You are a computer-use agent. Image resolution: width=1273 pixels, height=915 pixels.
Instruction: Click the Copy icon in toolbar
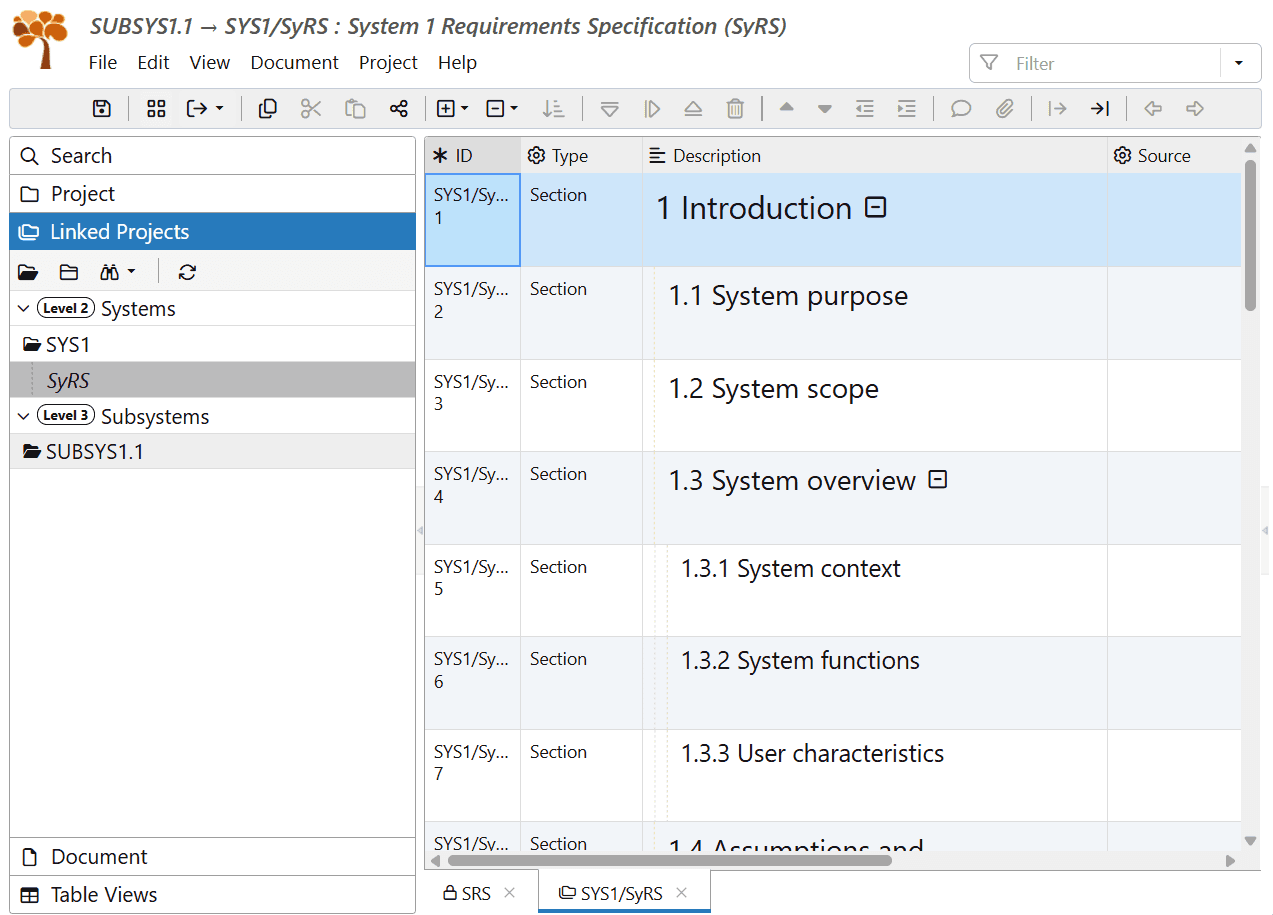click(x=267, y=109)
